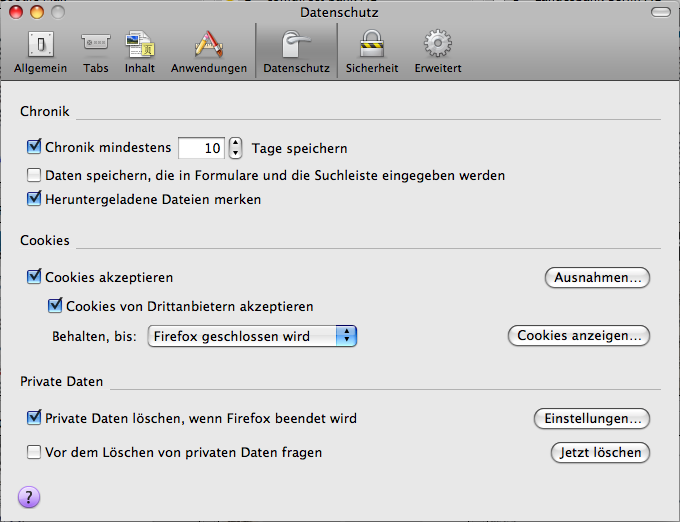
Task: Click the purple help question mark button
Action: 29,497
